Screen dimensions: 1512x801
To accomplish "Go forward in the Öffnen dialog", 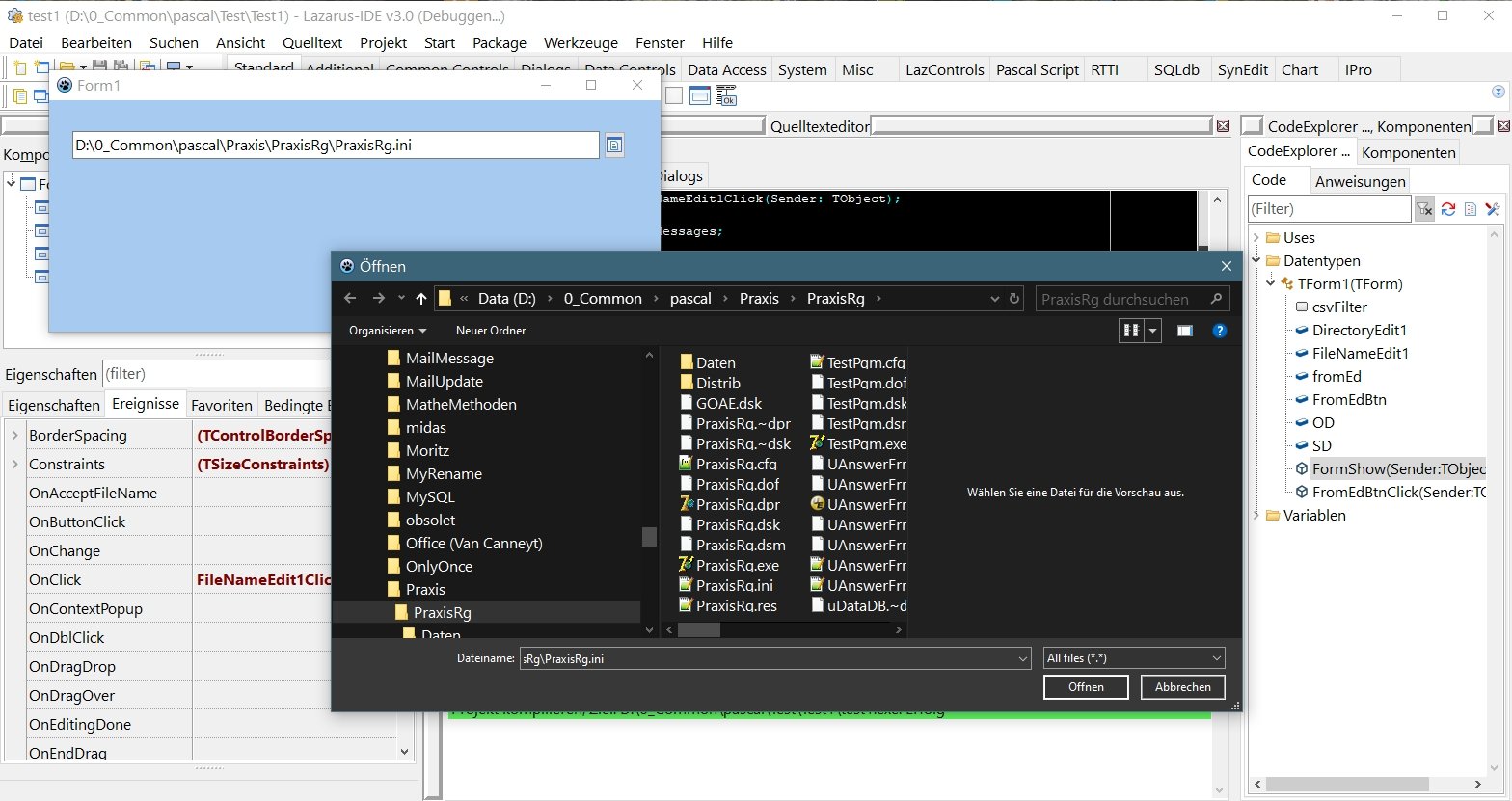I will pyautogui.click(x=379, y=299).
